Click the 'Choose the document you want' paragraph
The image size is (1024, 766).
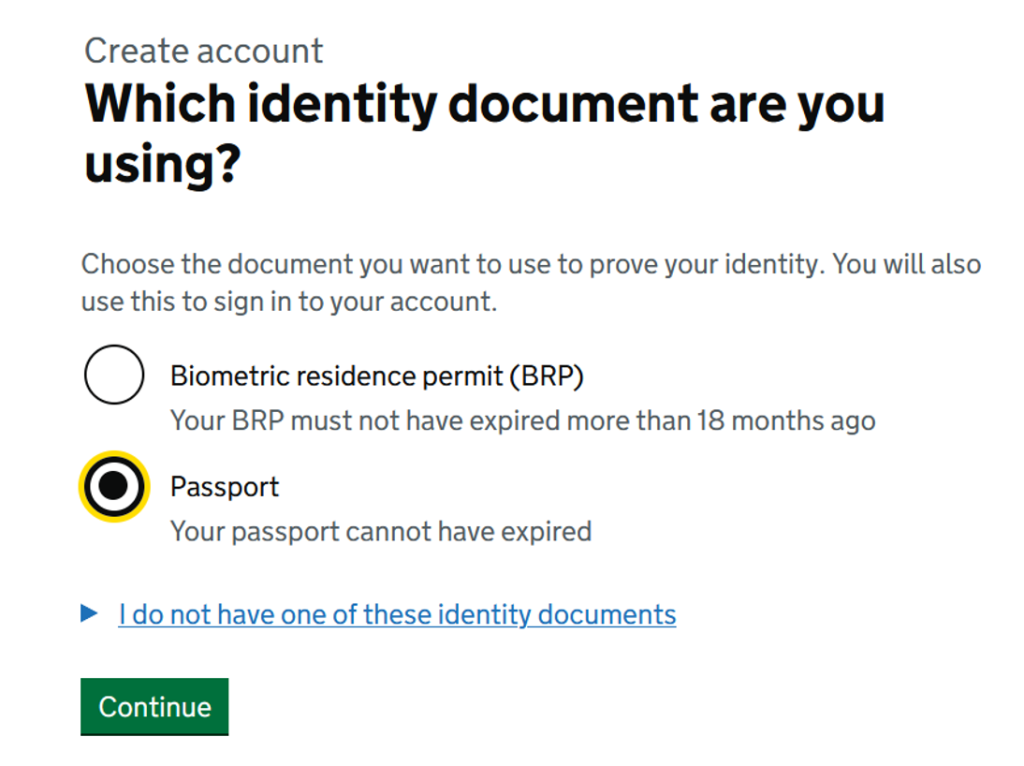pyautogui.click(x=530, y=265)
